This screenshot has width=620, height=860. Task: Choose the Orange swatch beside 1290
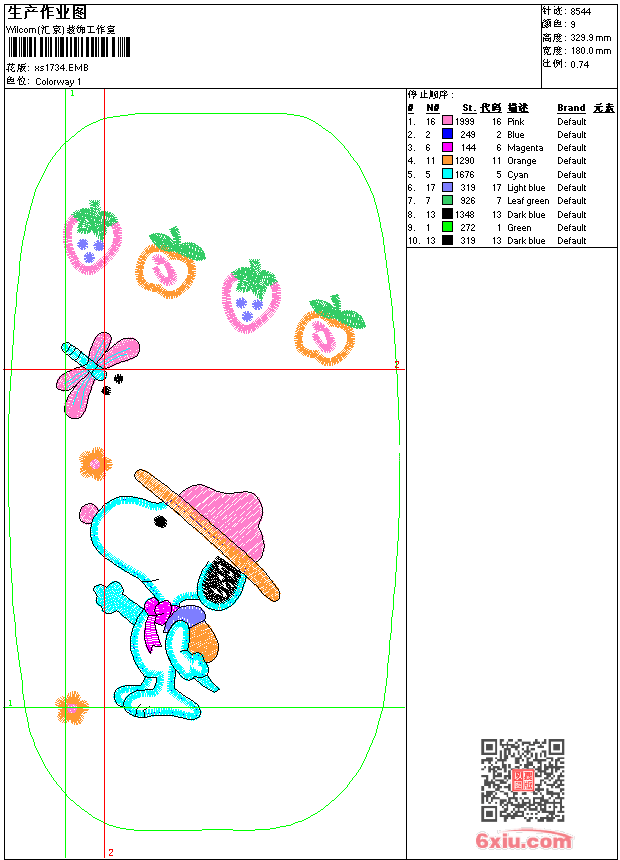click(x=448, y=161)
